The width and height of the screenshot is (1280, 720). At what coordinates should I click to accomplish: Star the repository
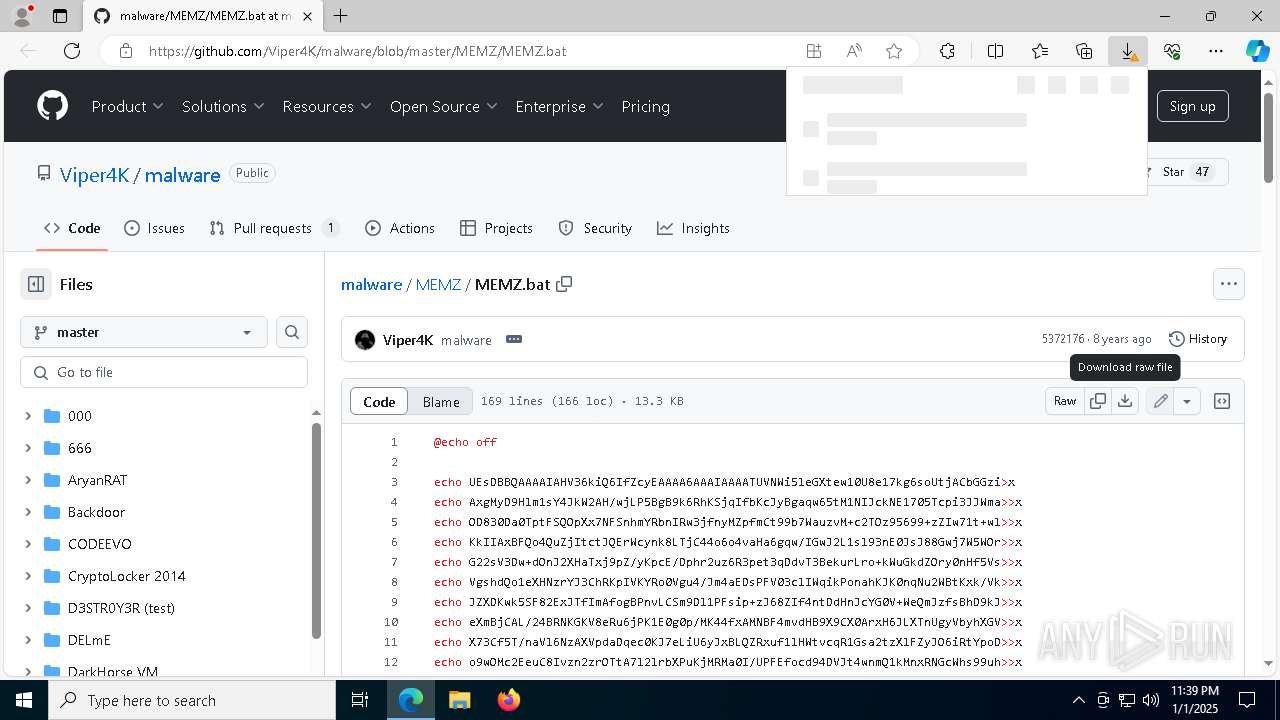(x=1185, y=172)
